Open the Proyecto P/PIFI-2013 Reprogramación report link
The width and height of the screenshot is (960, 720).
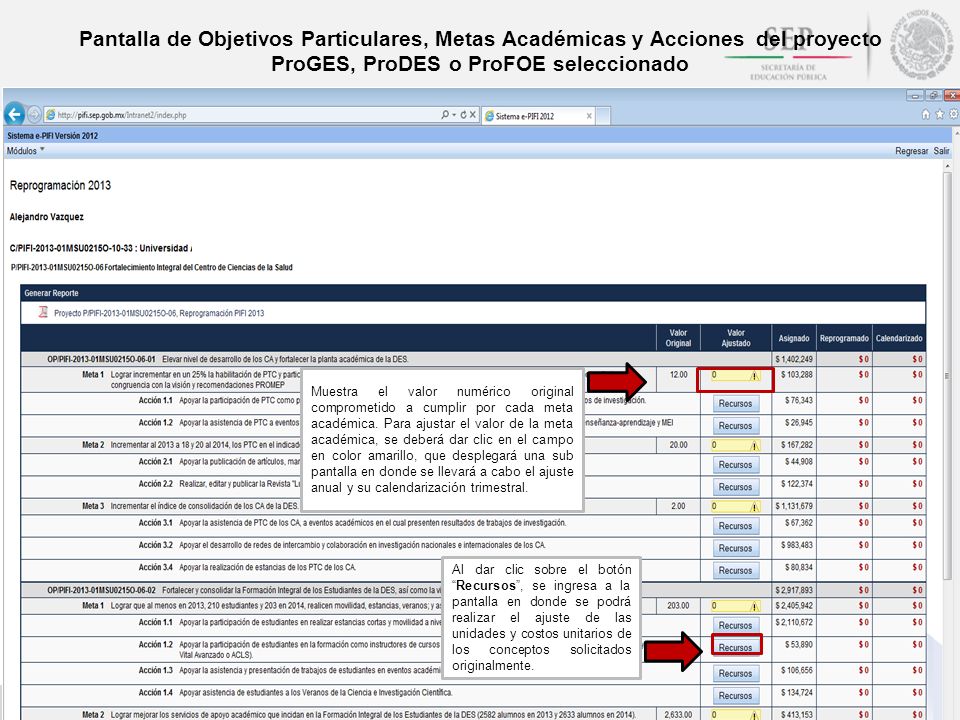point(159,313)
